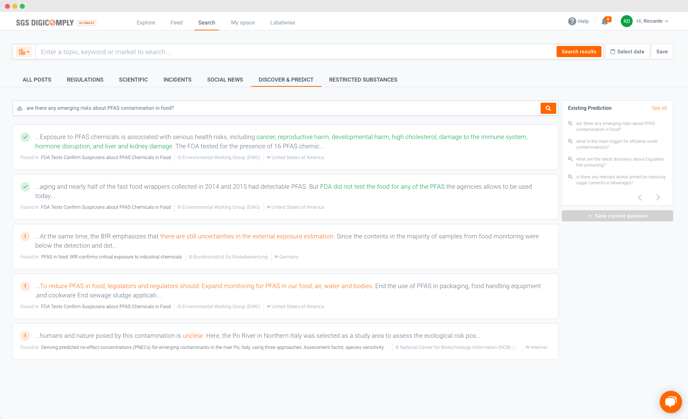This screenshot has height=419, width=688.
Task: Switch to the Regulations tab
Action: click(85, 80)
